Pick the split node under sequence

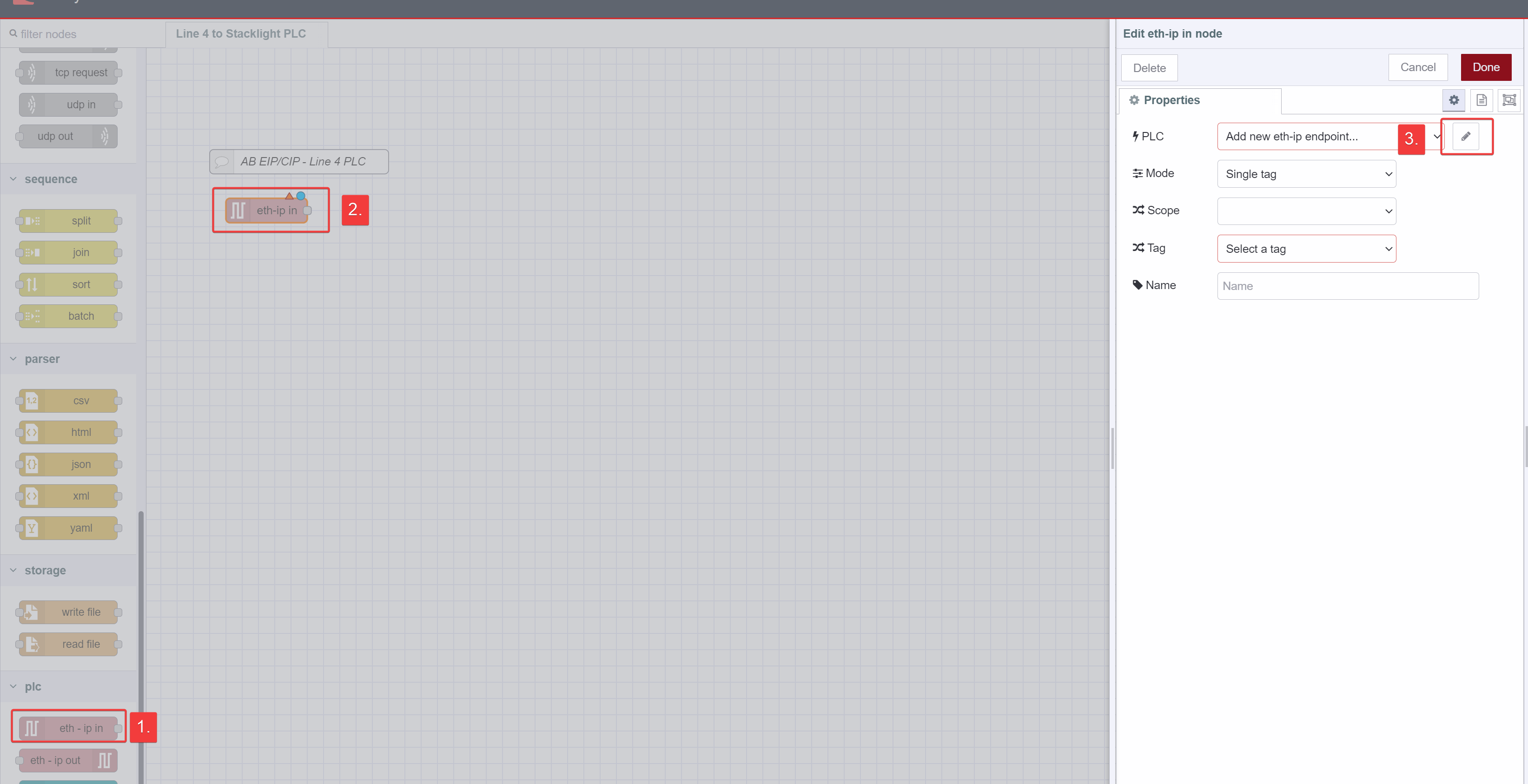(x=68, y=221)
